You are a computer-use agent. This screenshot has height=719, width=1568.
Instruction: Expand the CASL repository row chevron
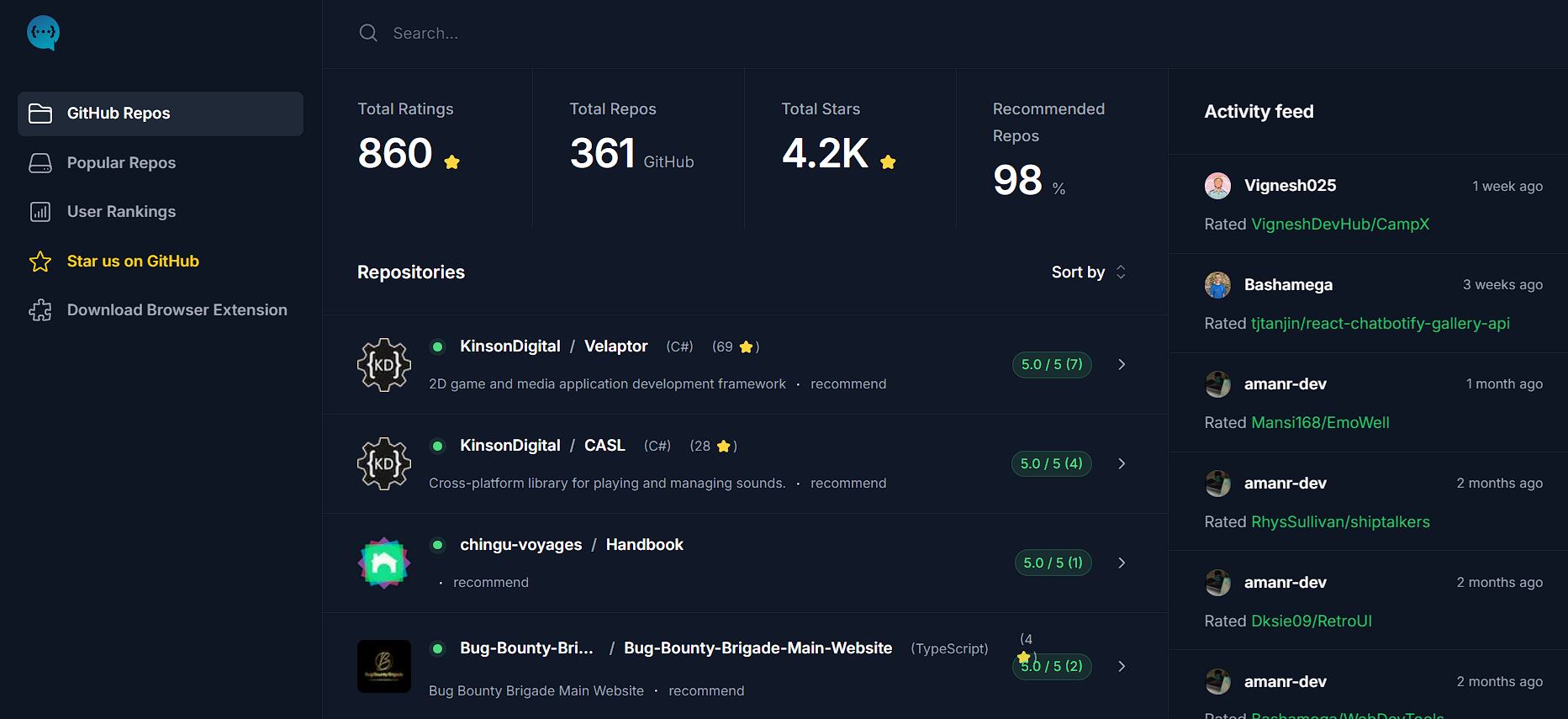pos(1122,464)
